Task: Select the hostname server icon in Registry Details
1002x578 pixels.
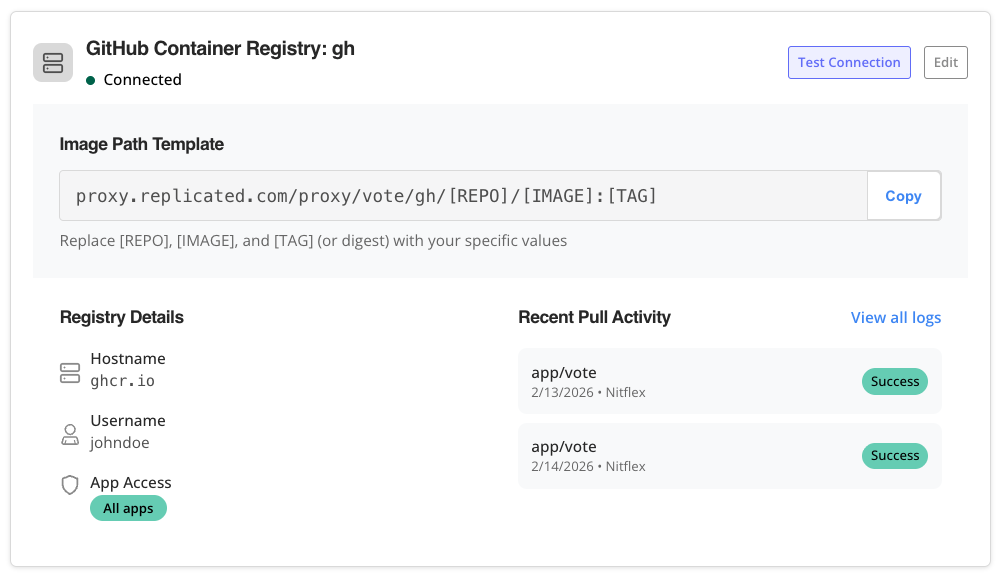Action: tap(69, 371)
